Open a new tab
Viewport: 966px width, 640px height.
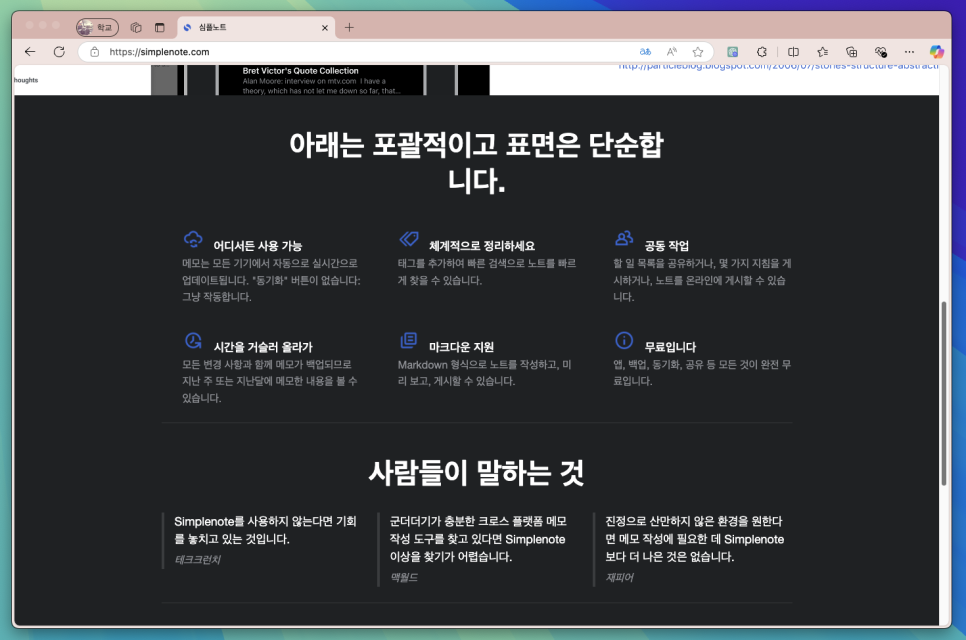tap(349, 27)
